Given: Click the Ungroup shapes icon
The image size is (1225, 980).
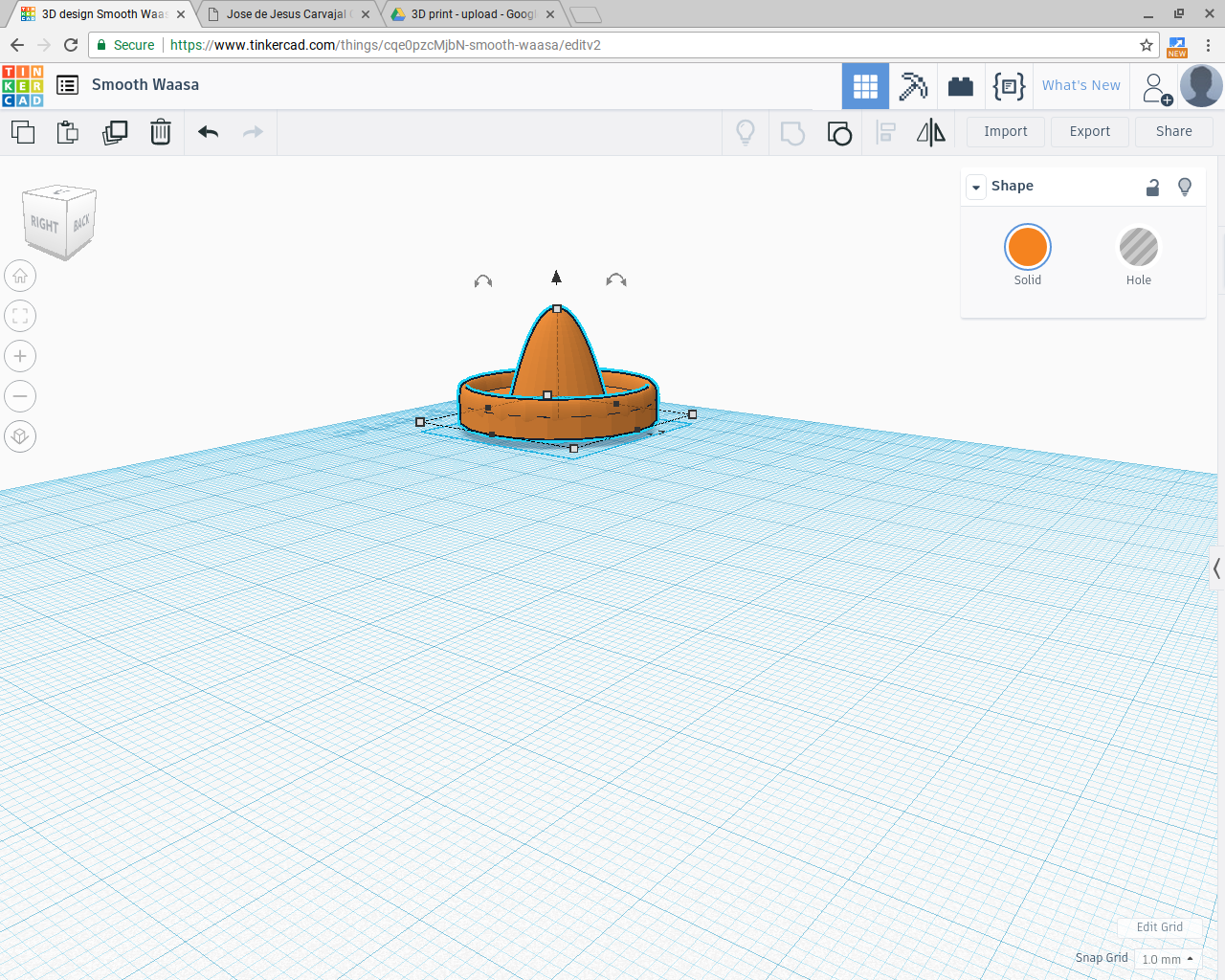Looking at the screenshot, I should coord(839,132).
